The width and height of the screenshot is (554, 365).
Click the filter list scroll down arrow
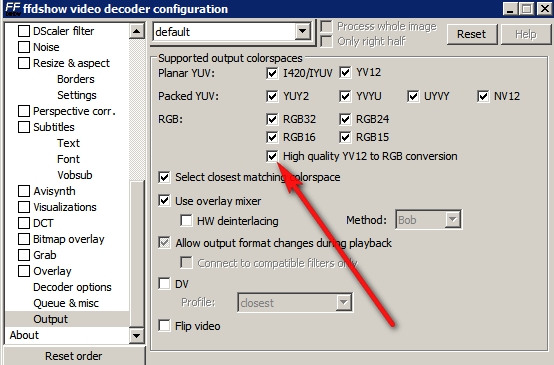(137, 335)
